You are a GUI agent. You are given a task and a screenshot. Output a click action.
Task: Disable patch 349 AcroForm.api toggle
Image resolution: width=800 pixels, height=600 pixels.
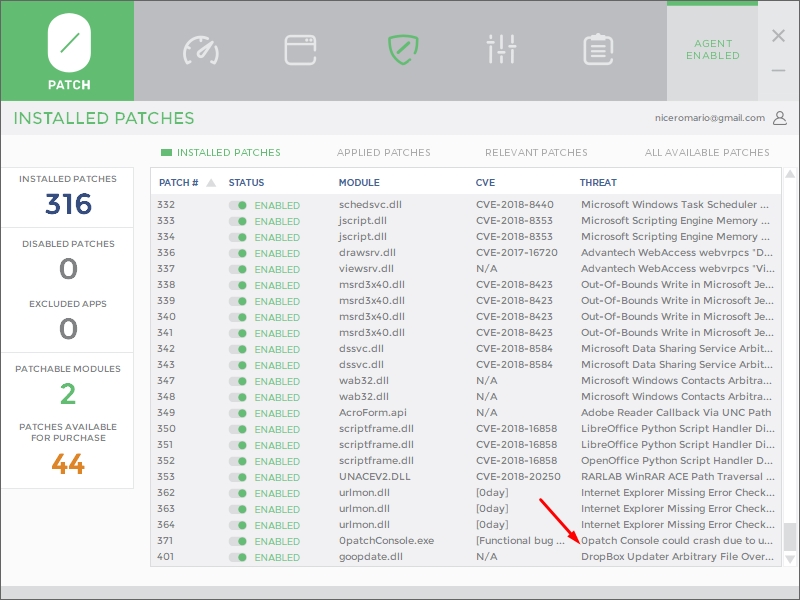[x=238, y=413]
